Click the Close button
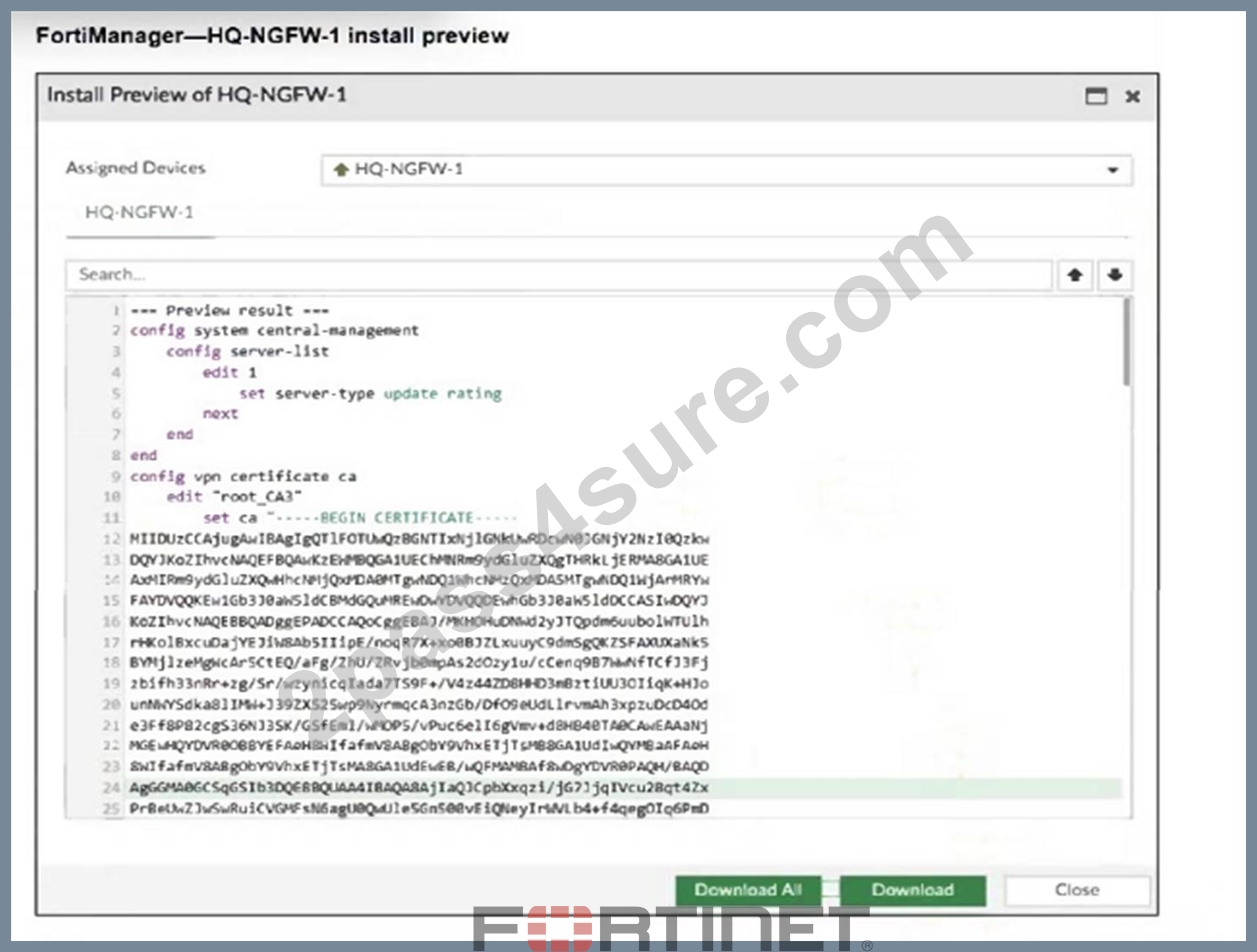The height and width of the screenshot is (952, 1257). [x=1077, y=890]
